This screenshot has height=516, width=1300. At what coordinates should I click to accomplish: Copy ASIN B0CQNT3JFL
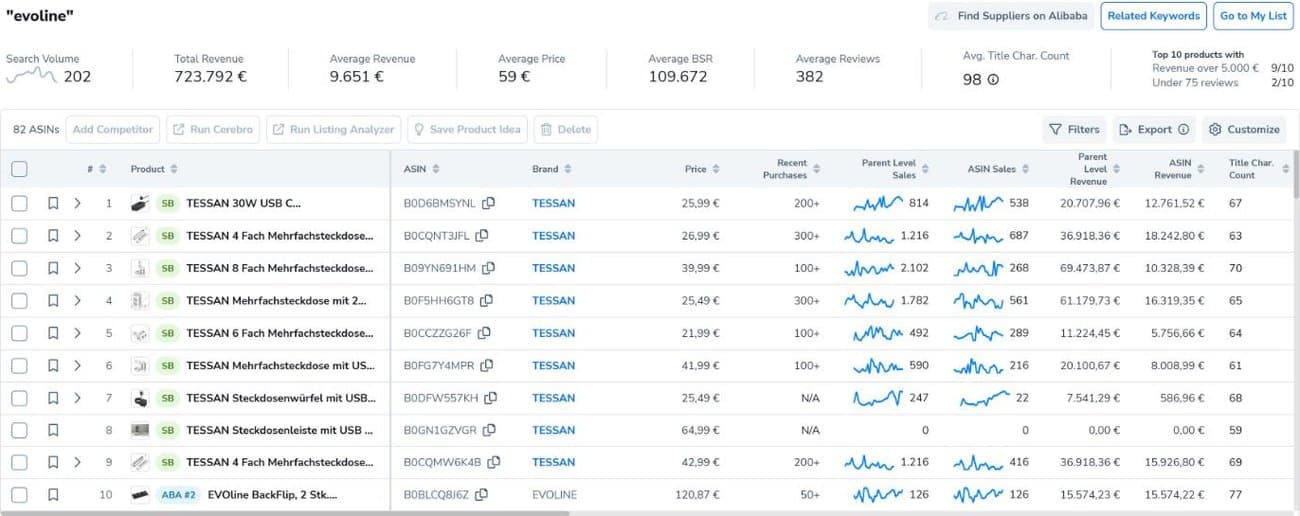click(x=482, y=236)
